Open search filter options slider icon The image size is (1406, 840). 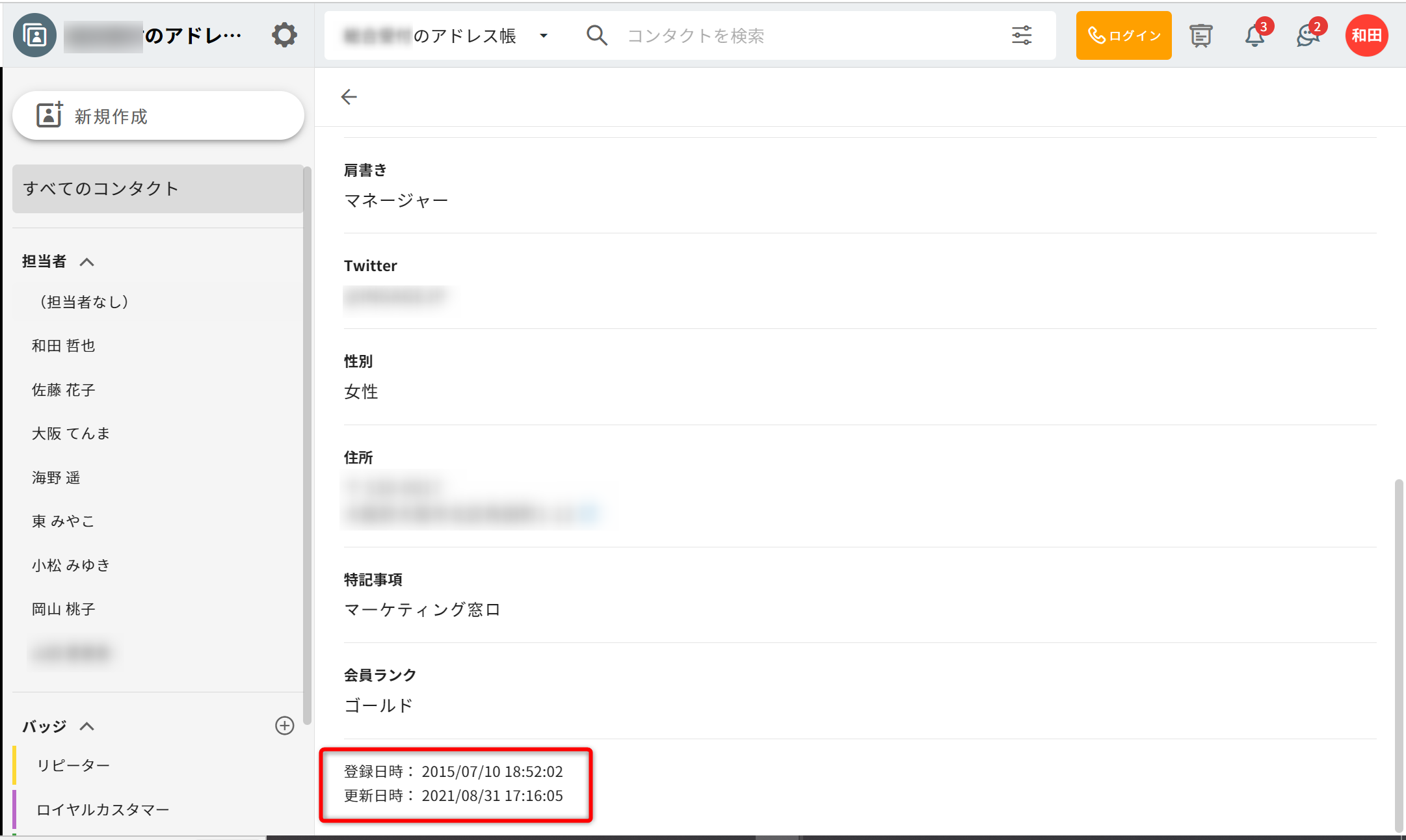(x=1022, y=35)
